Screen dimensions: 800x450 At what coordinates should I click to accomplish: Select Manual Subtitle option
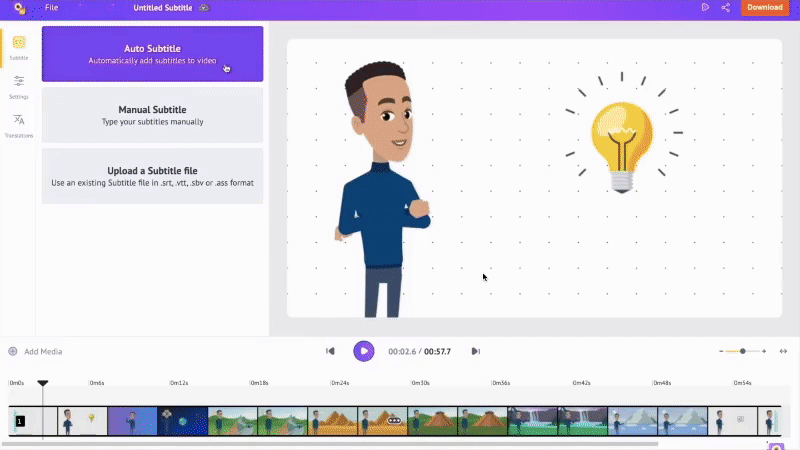[x=152, y=115]
